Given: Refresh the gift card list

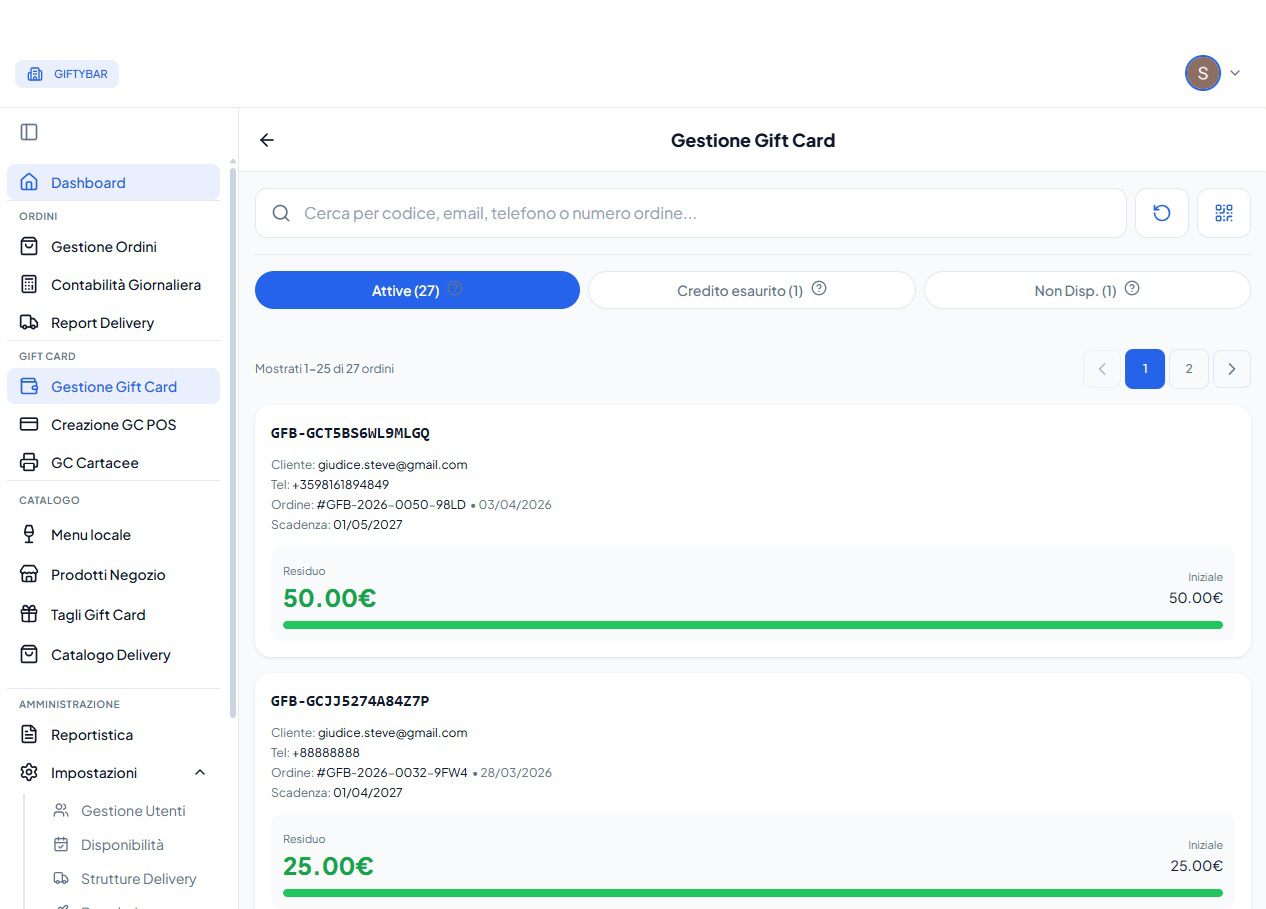Looking at the screenshot, I should (1162, 213).
